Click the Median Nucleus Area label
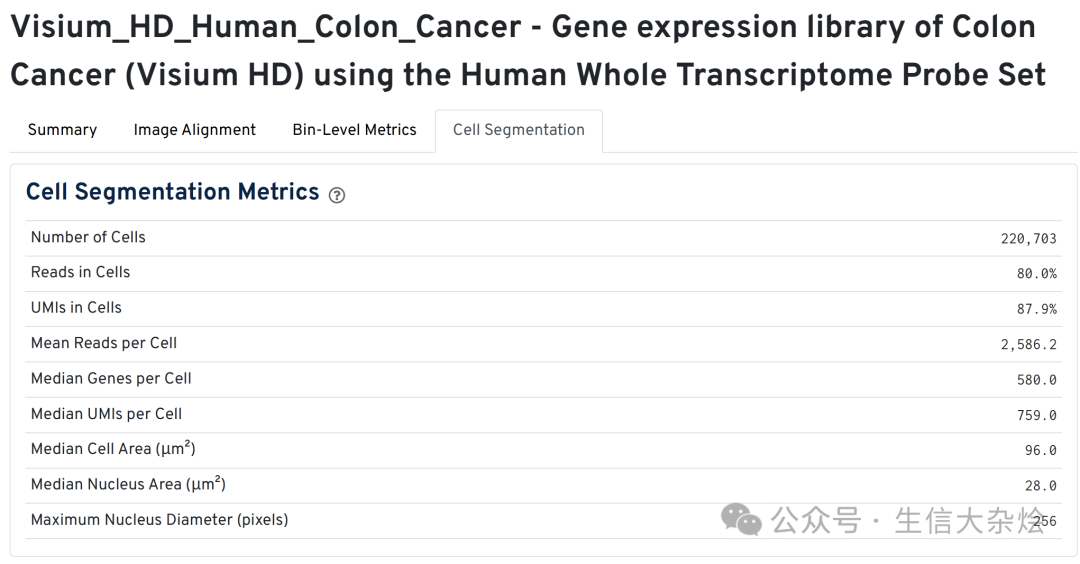Screen dimensions: 1080x564 point(128,484)
